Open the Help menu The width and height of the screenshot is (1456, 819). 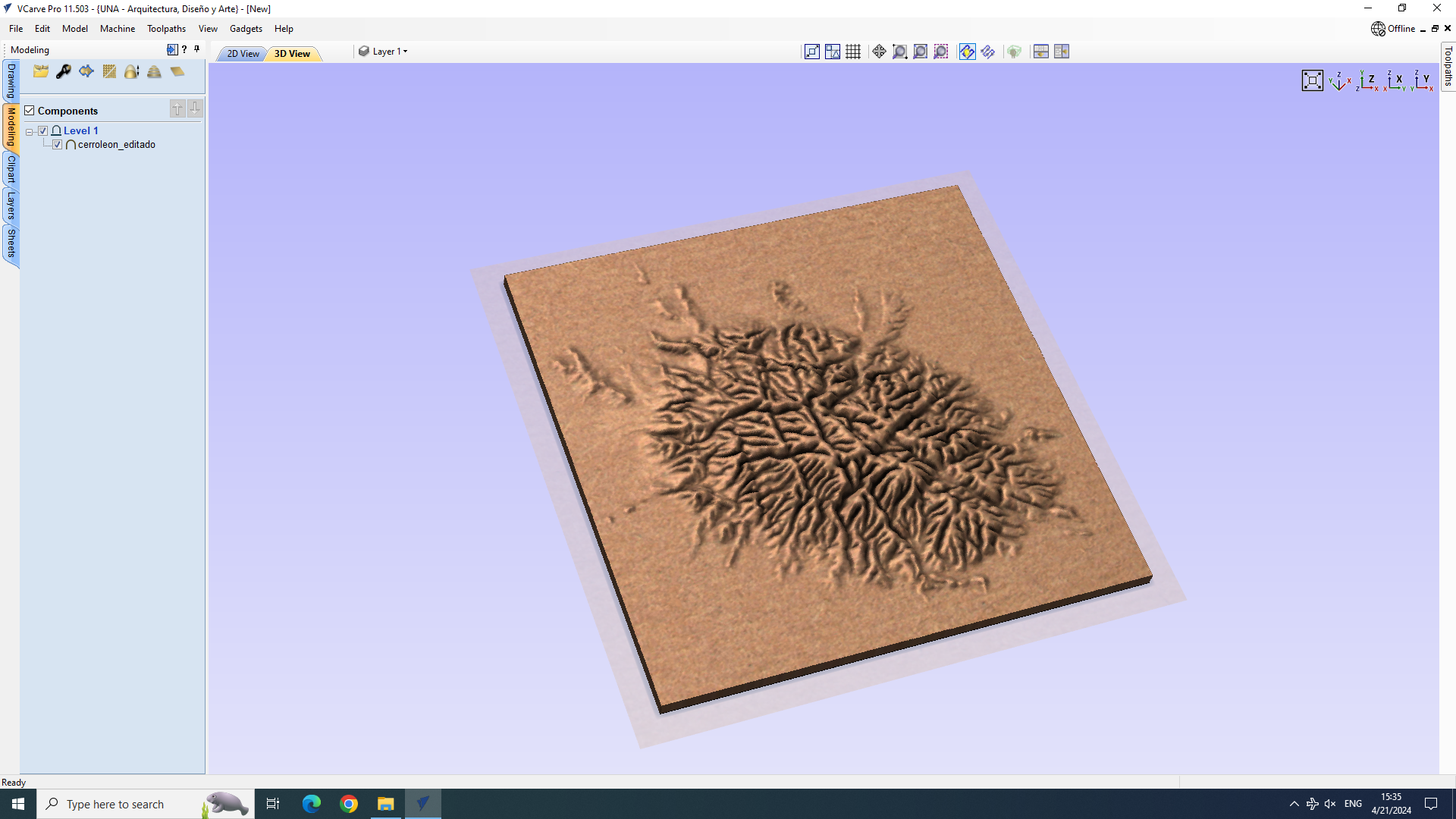pyautogui.click(x=284, y=29)
